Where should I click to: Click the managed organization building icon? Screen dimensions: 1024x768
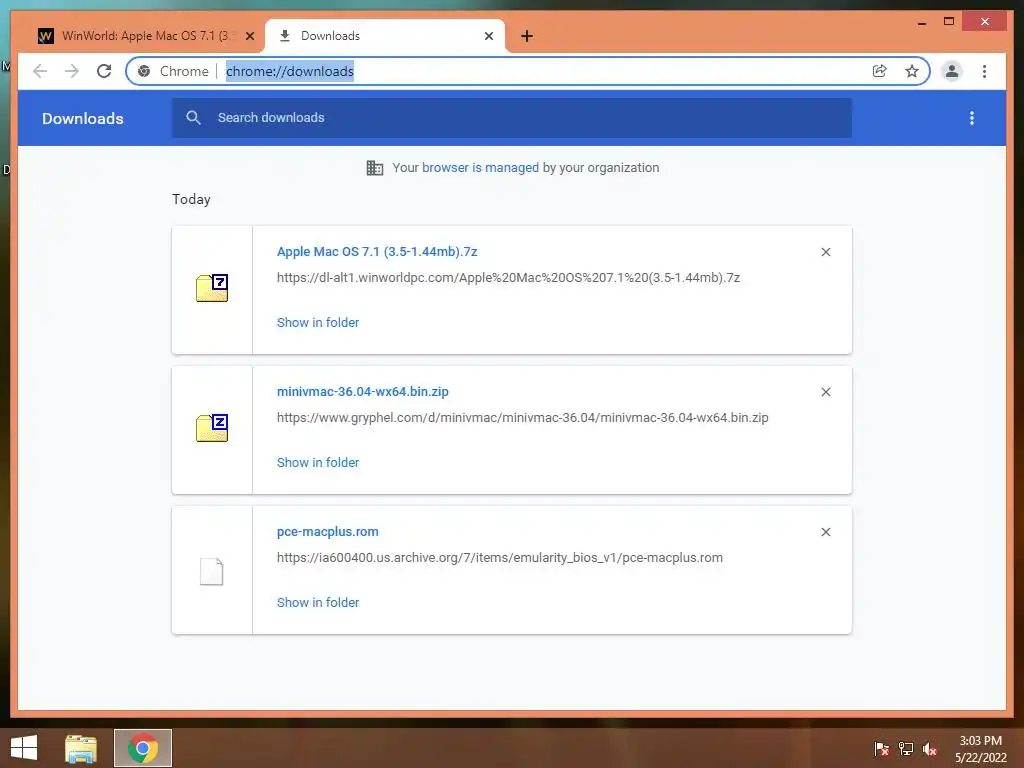[375, 168]
